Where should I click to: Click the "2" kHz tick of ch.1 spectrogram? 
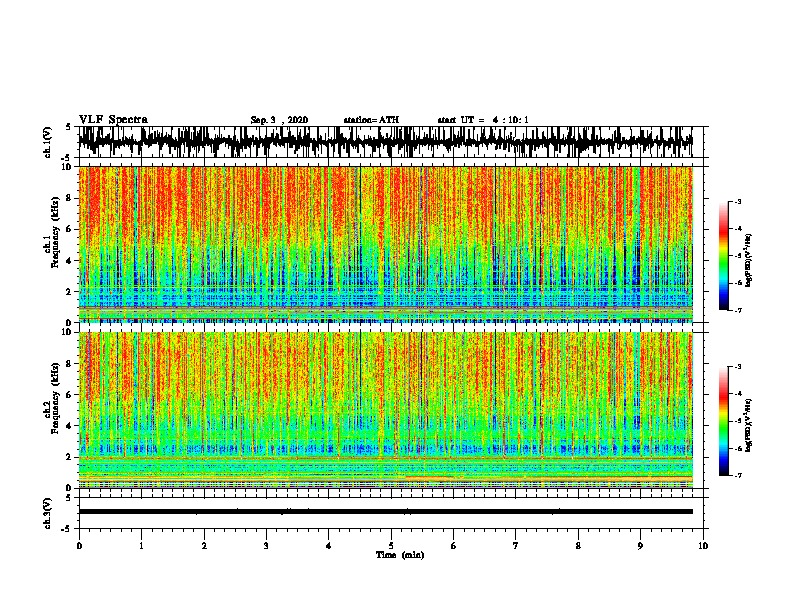70,291
